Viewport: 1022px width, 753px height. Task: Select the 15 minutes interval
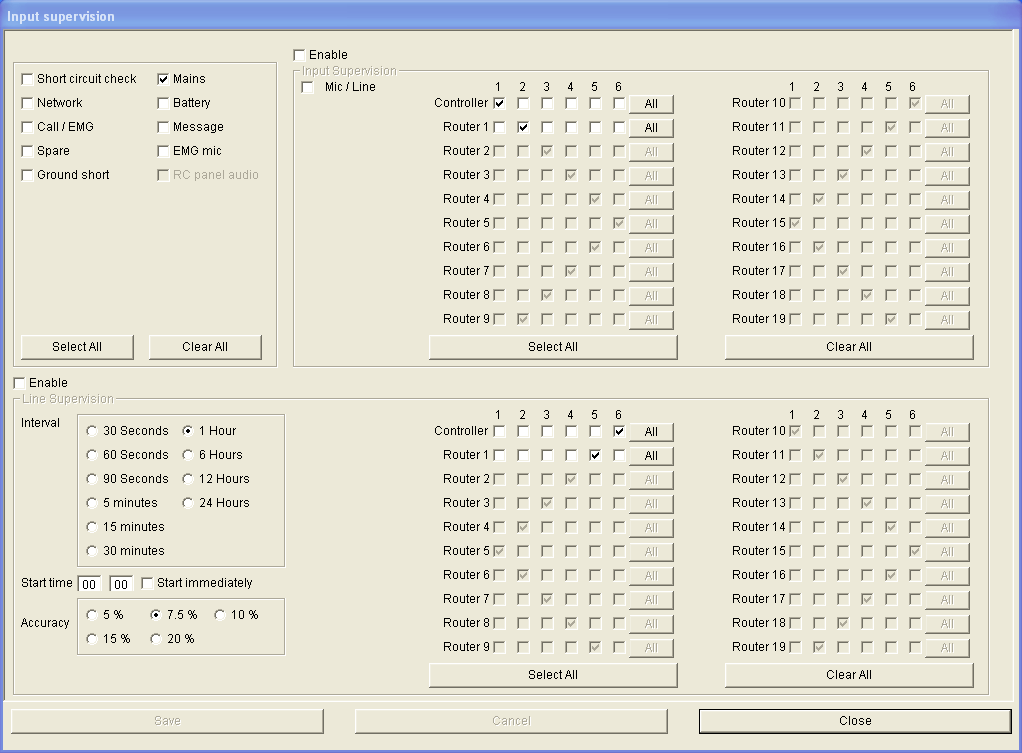coord(92,527)
